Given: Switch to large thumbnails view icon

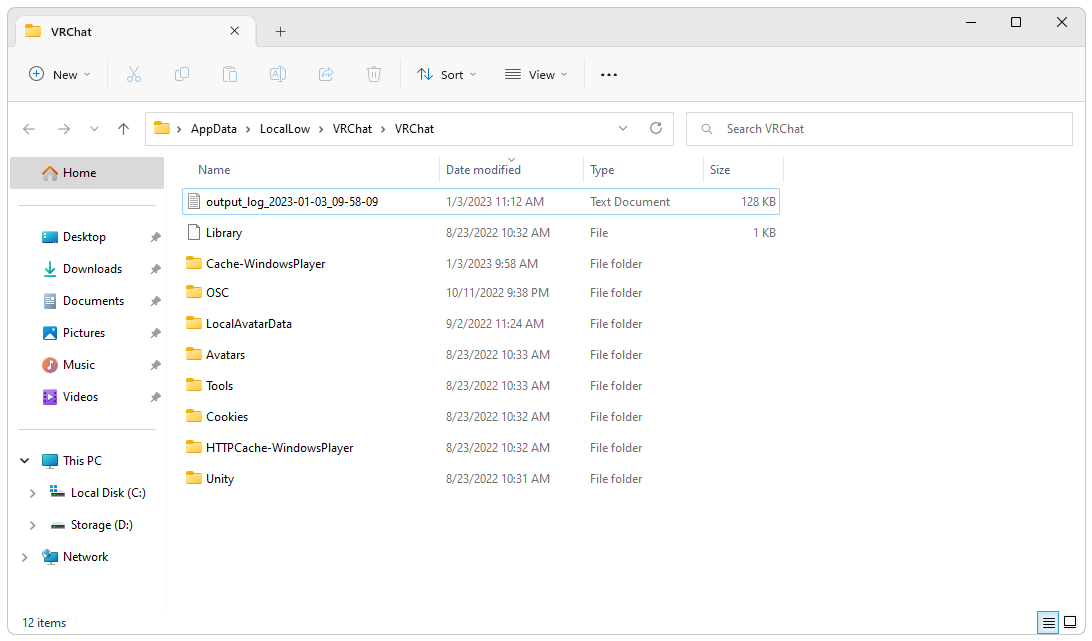Looking at the screenshot, I should point(1070,622).
